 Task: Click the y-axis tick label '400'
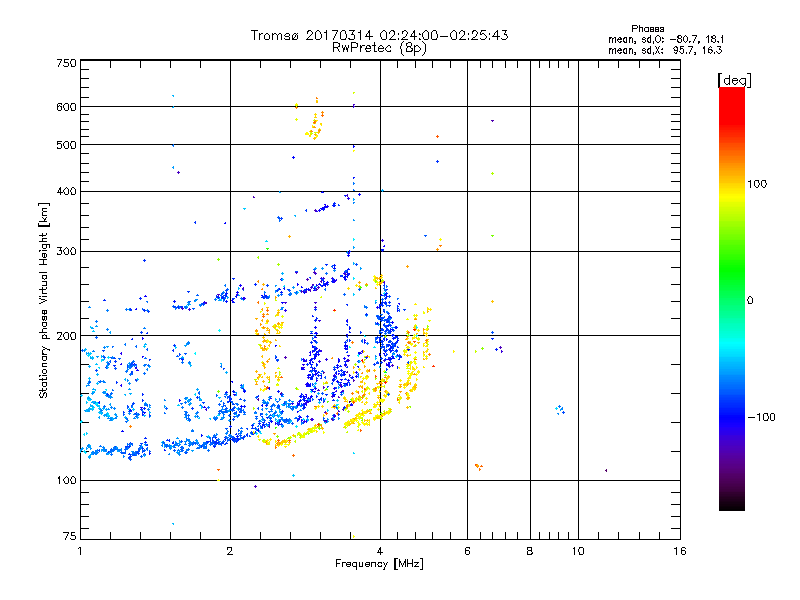[x=66, y=191]
